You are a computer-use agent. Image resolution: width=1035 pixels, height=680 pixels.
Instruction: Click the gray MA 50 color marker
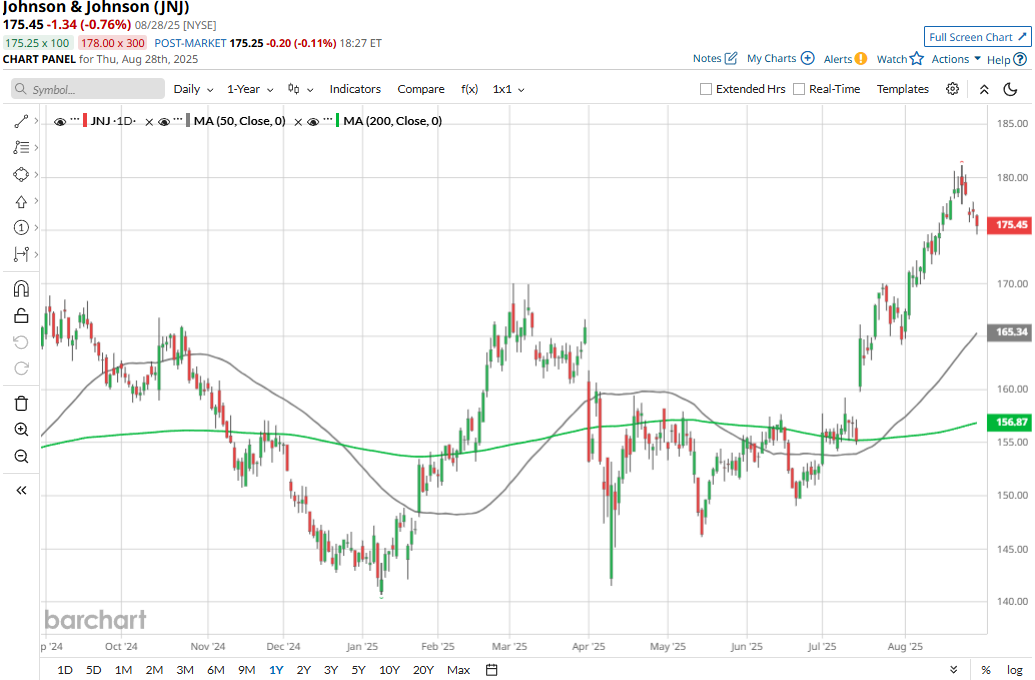click(188, 121)
